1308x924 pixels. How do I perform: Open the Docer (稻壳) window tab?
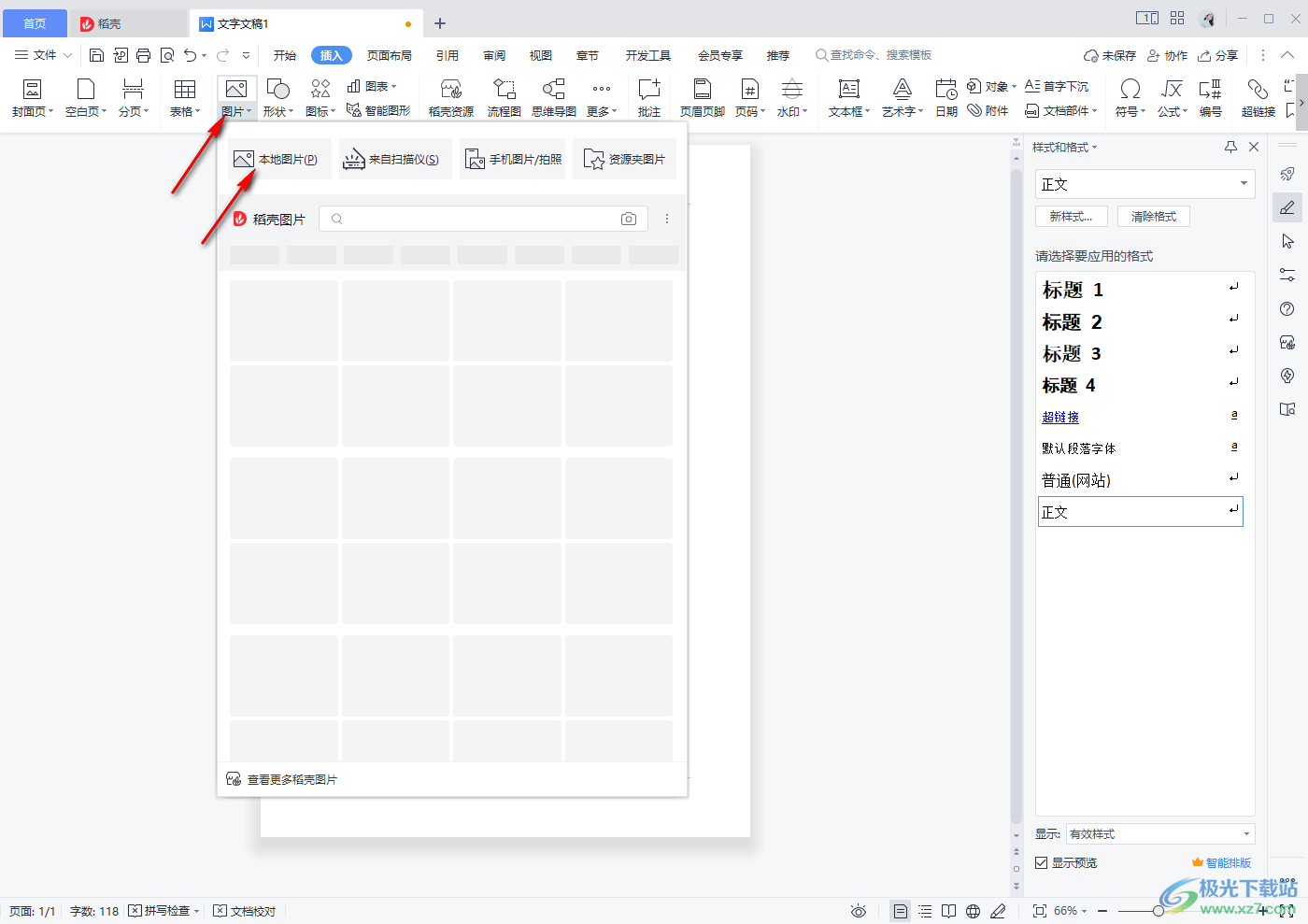pyautogui.click(x=128, y=23)
